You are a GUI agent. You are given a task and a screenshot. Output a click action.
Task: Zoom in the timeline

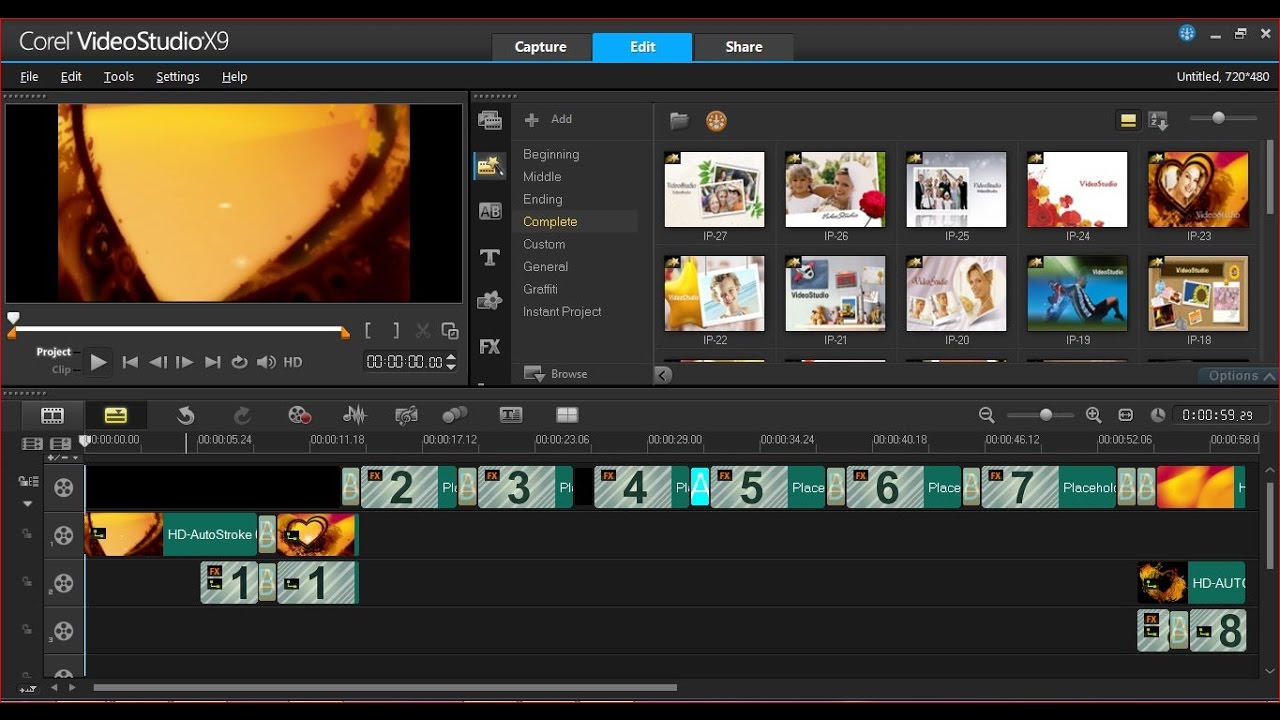1093,415
